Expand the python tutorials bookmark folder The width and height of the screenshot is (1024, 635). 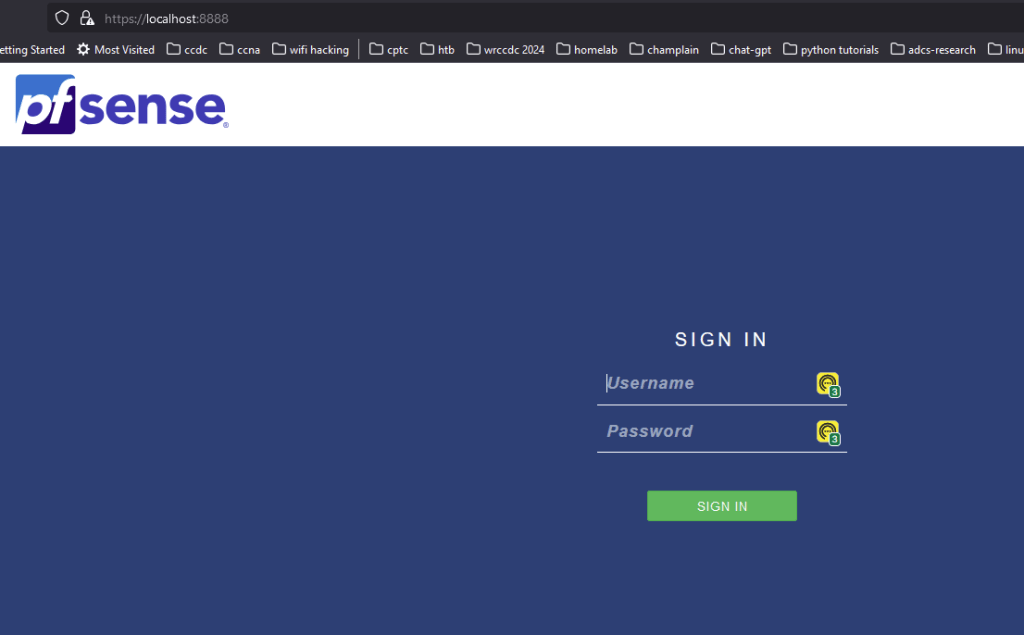coord(831,49)
